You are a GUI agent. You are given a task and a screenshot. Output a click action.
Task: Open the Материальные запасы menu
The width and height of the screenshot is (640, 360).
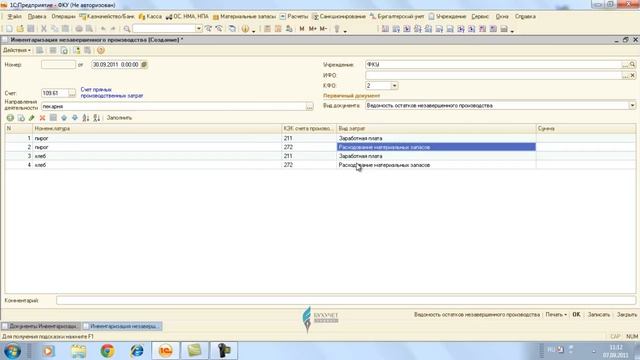tap(244, 17)
